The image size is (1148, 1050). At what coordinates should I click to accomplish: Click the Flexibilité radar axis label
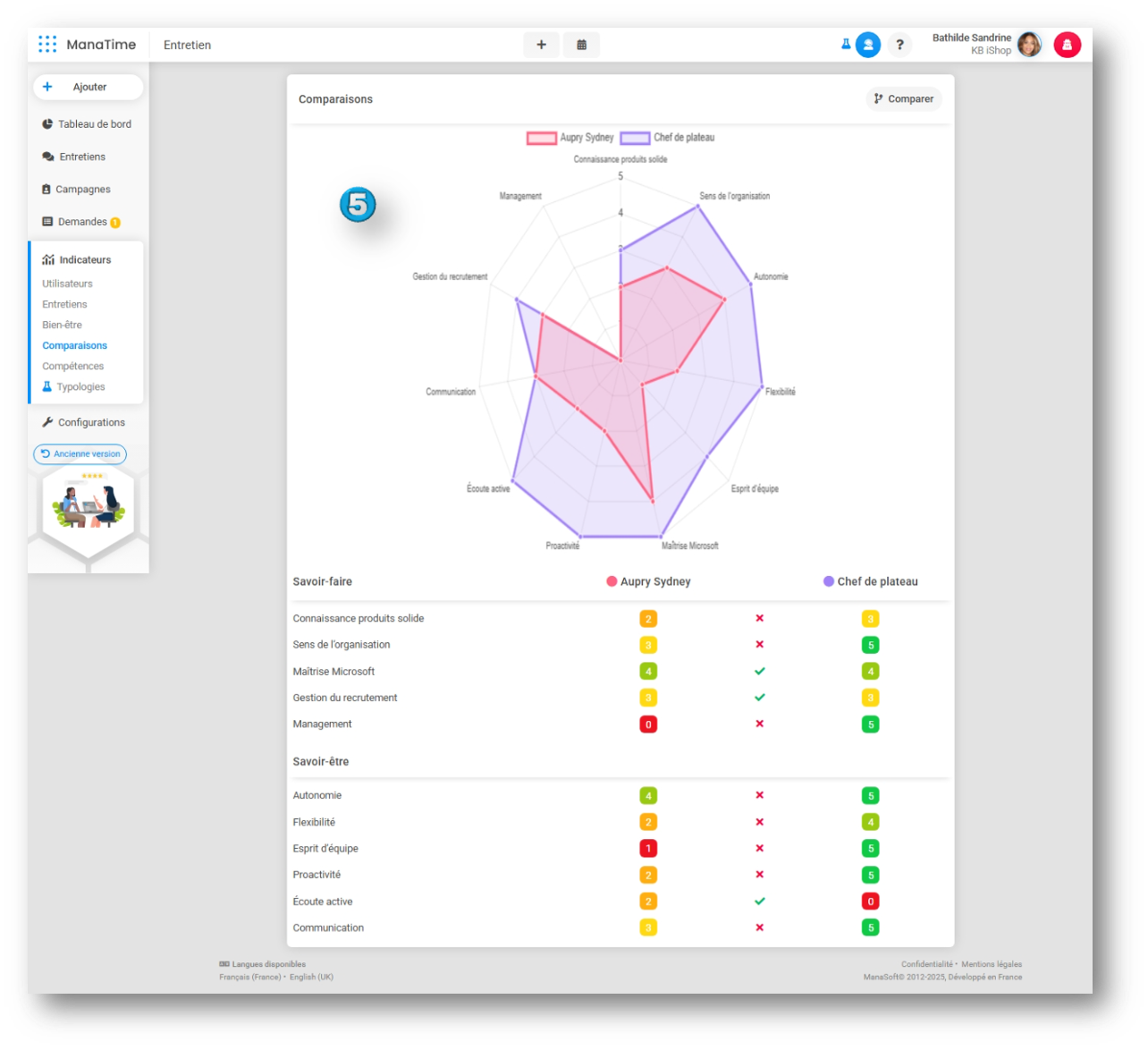(780, 392)
